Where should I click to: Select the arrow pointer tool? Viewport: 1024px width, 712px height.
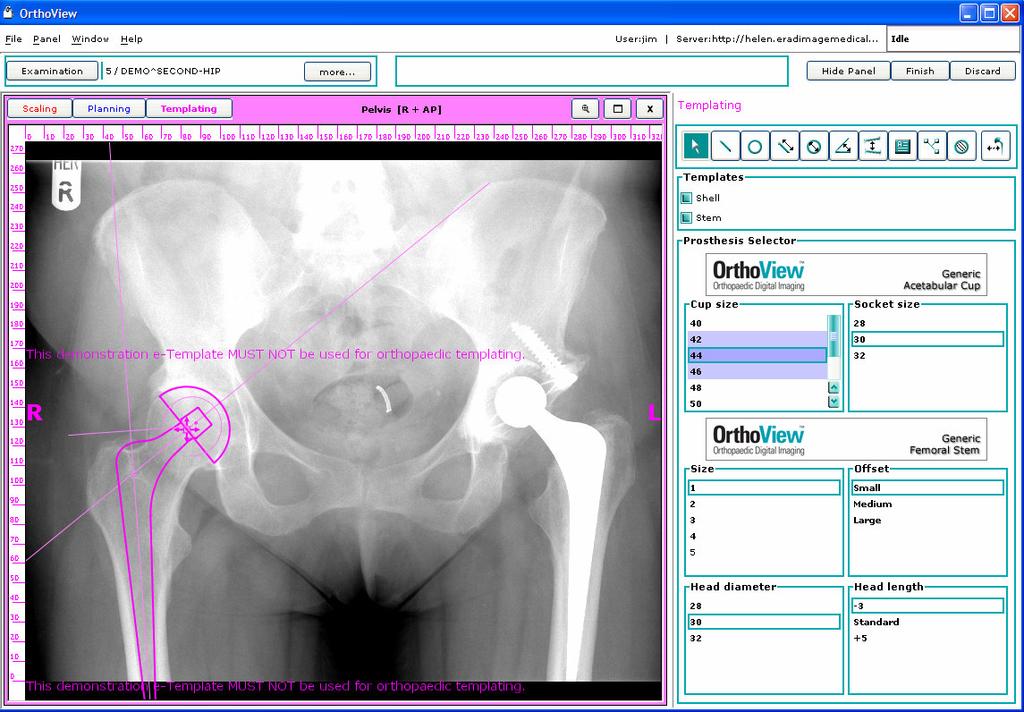click(696, 146)
